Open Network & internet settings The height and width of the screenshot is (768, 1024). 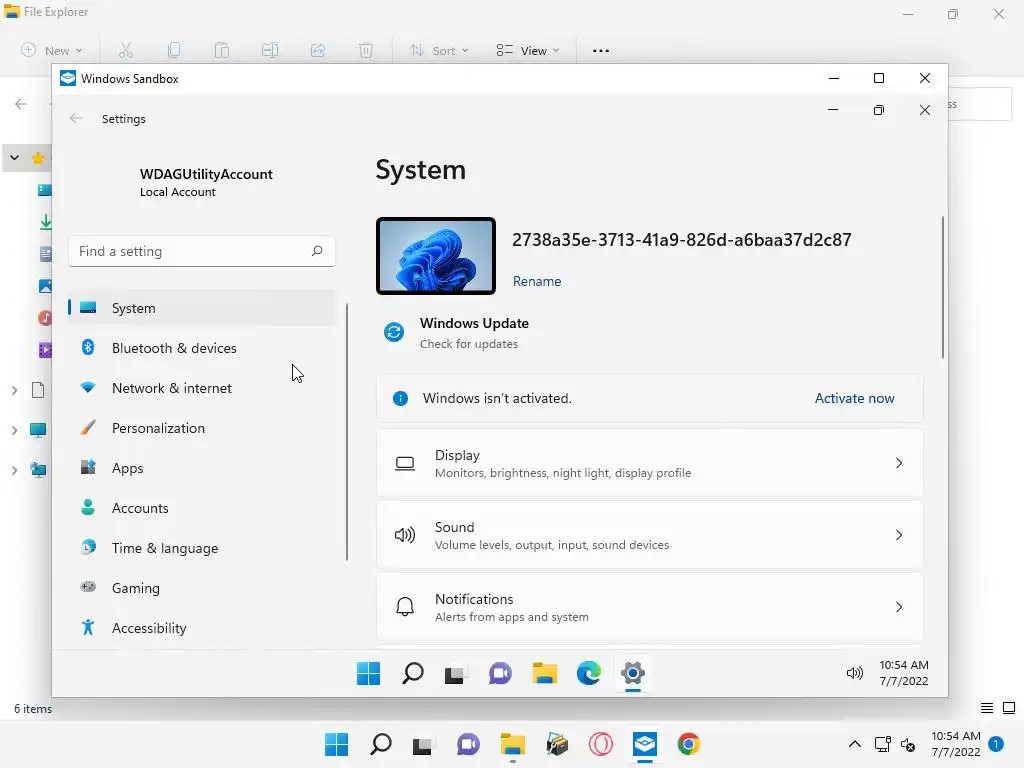(202, 388)
